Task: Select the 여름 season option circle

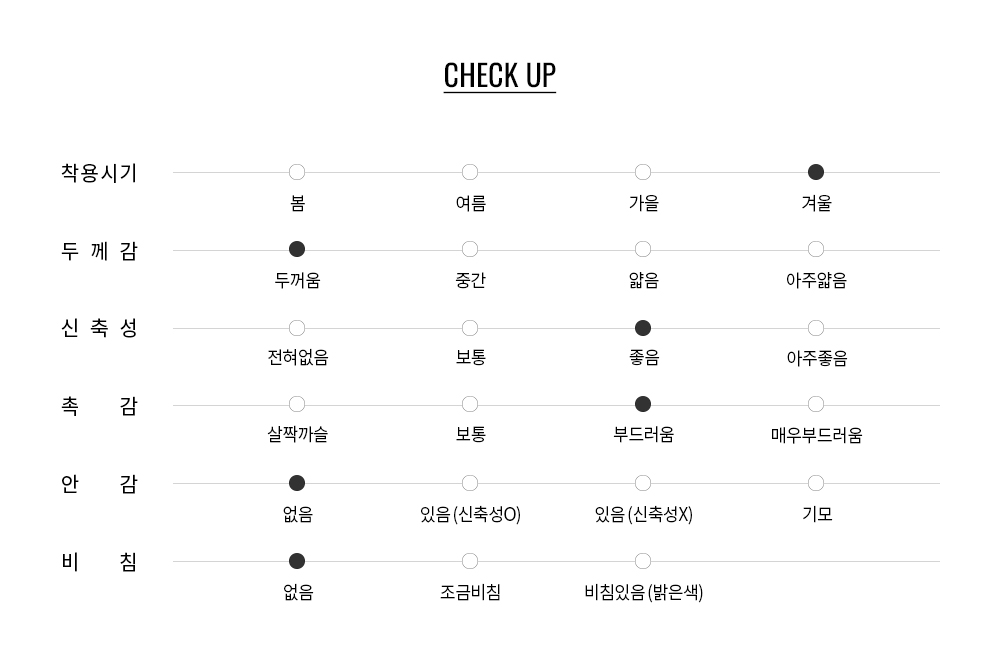Action: pos(470,172)
